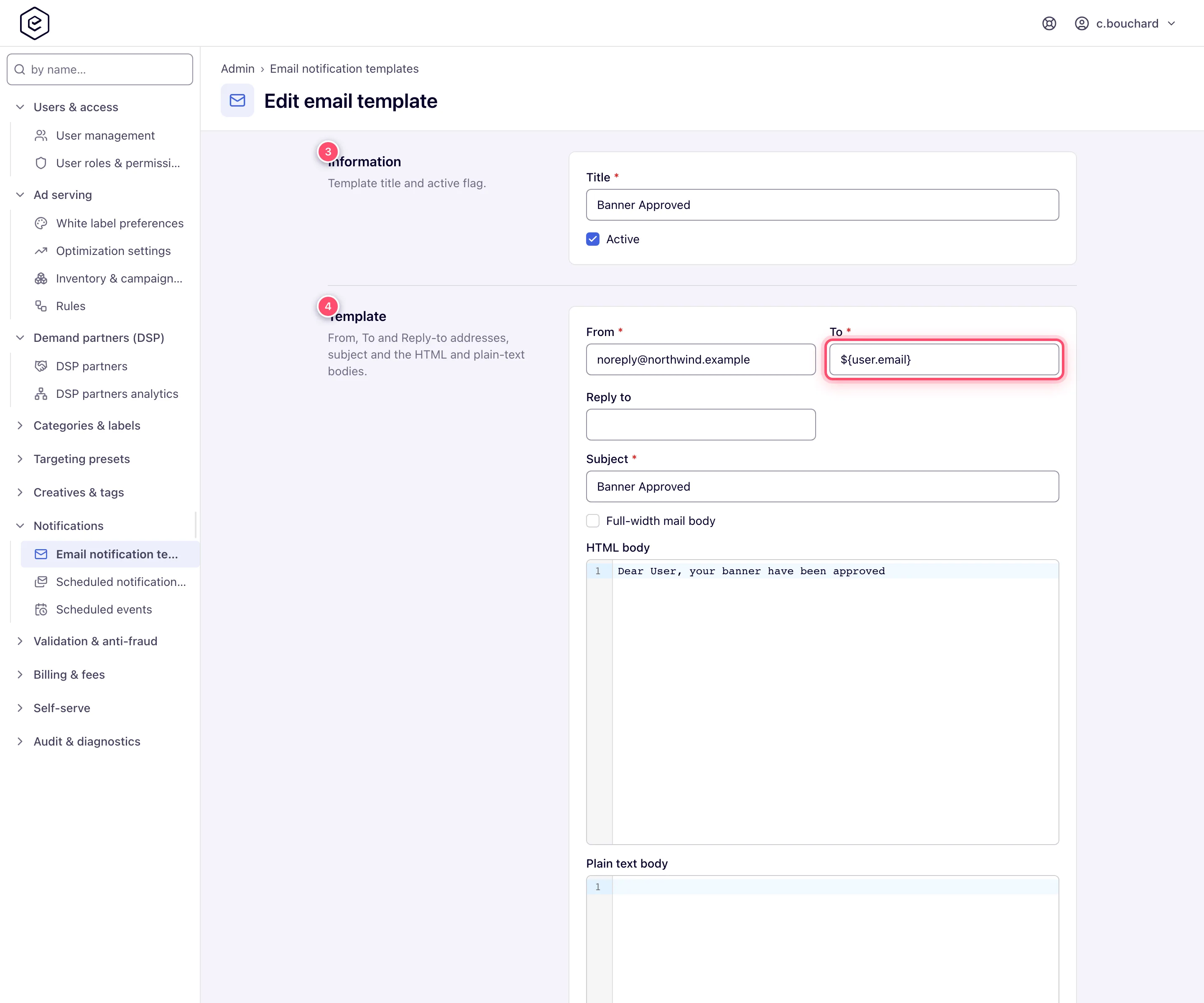This screenshot has width=1204, height=1003.
Task: Click the search magnifier icon in sidebar
Action: [x=20, y=69]
